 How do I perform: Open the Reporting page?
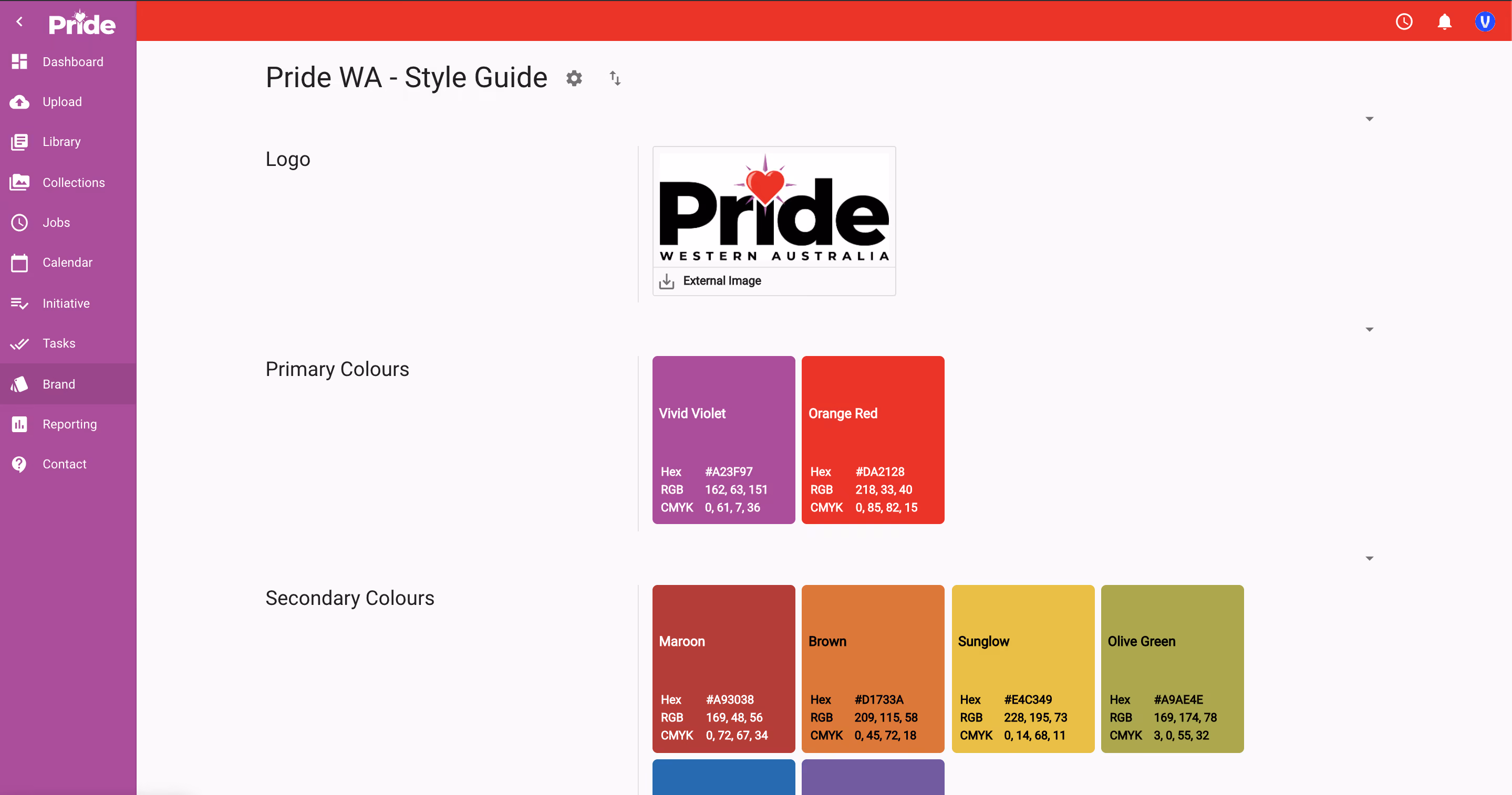[x=68, y=424]
